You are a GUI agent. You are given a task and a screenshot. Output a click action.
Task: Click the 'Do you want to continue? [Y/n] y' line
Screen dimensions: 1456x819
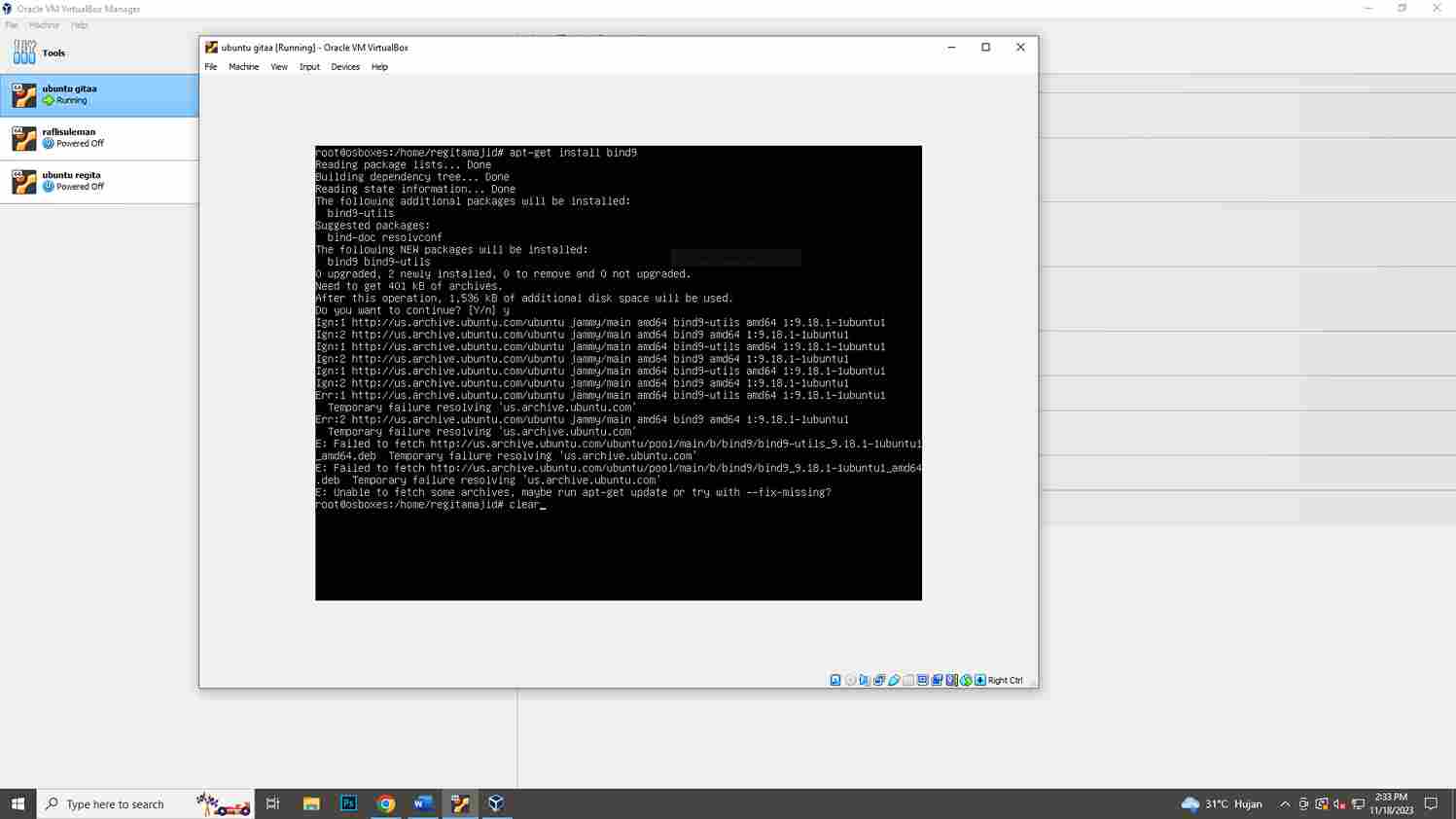pyautogui.click(x=412, y=310)
